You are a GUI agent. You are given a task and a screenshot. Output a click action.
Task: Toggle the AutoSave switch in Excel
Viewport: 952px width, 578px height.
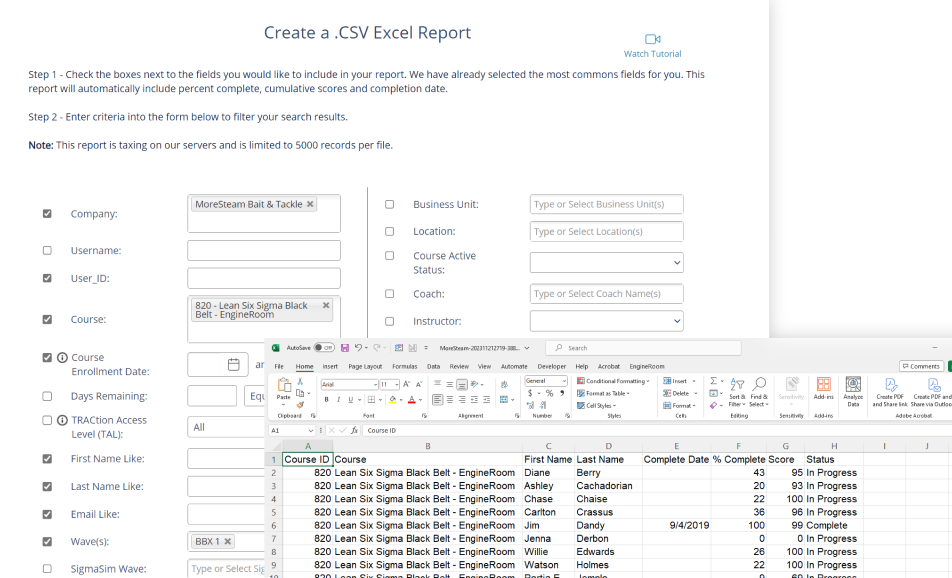324,348
